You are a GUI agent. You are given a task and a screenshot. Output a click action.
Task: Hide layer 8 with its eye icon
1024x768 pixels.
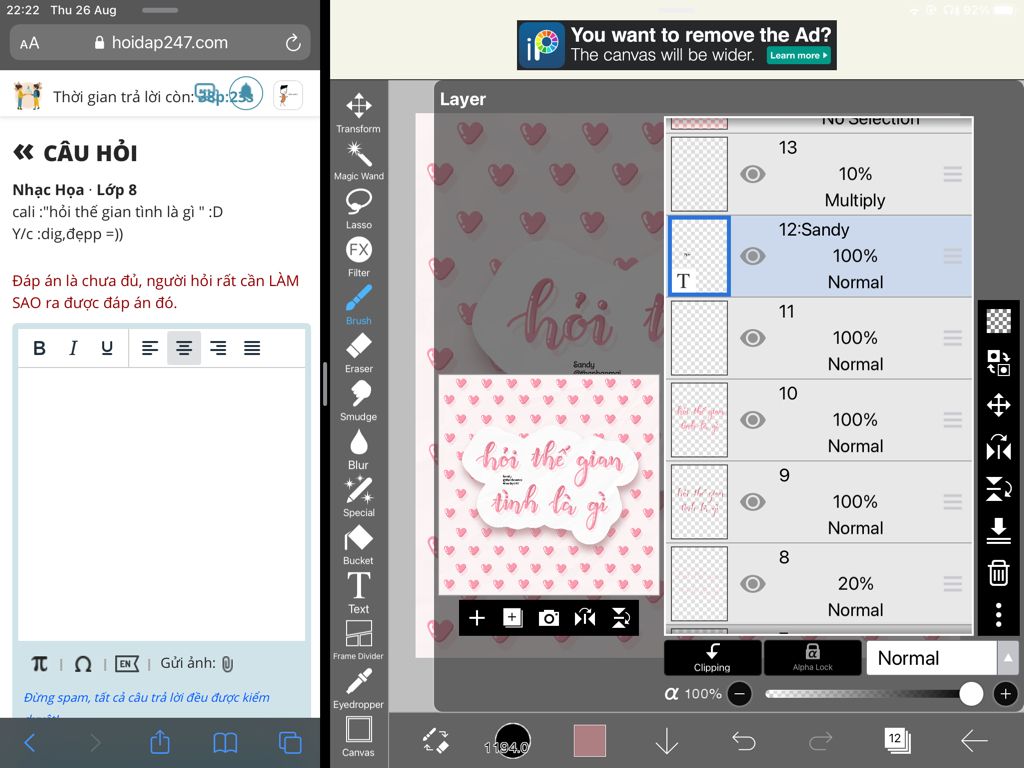pyautogui.click(x=752, y=584)
